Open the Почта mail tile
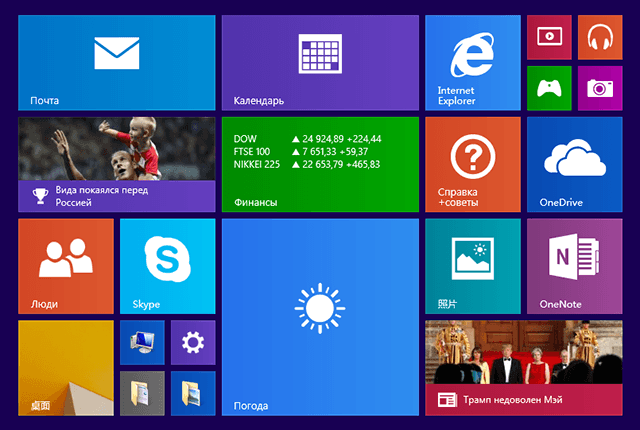This screenshot has height=430, width=640. tap(117, 62)
